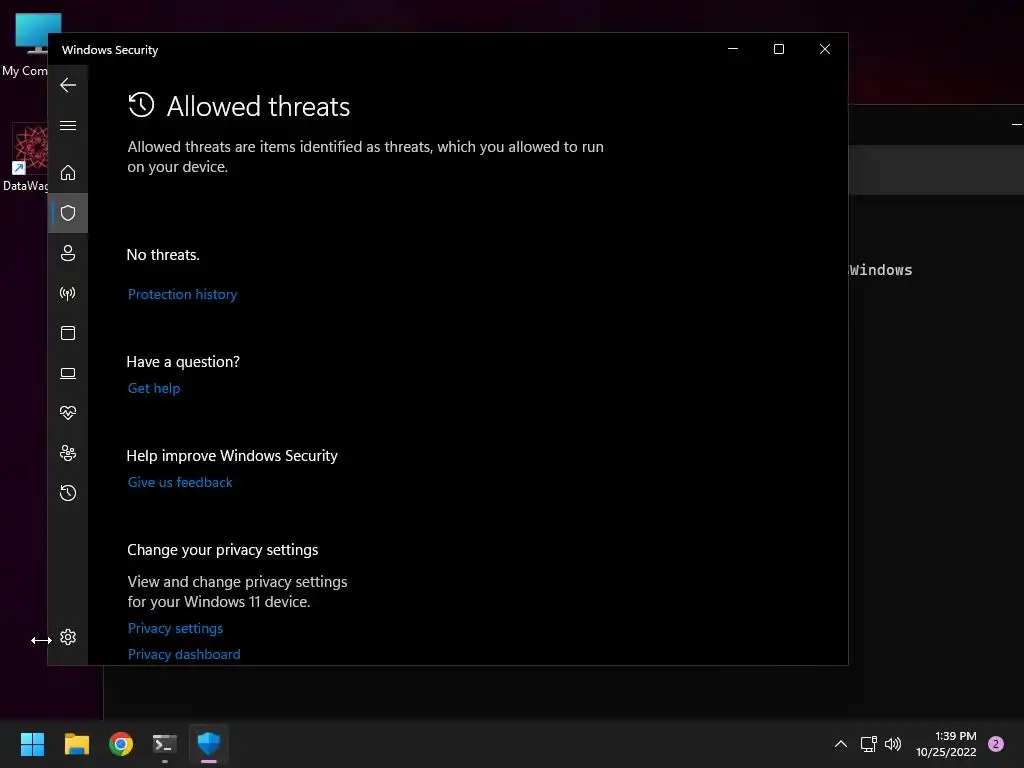Open Protection history clock icon in sidebar
1024x768 pixels.
[x=68, y=492]
